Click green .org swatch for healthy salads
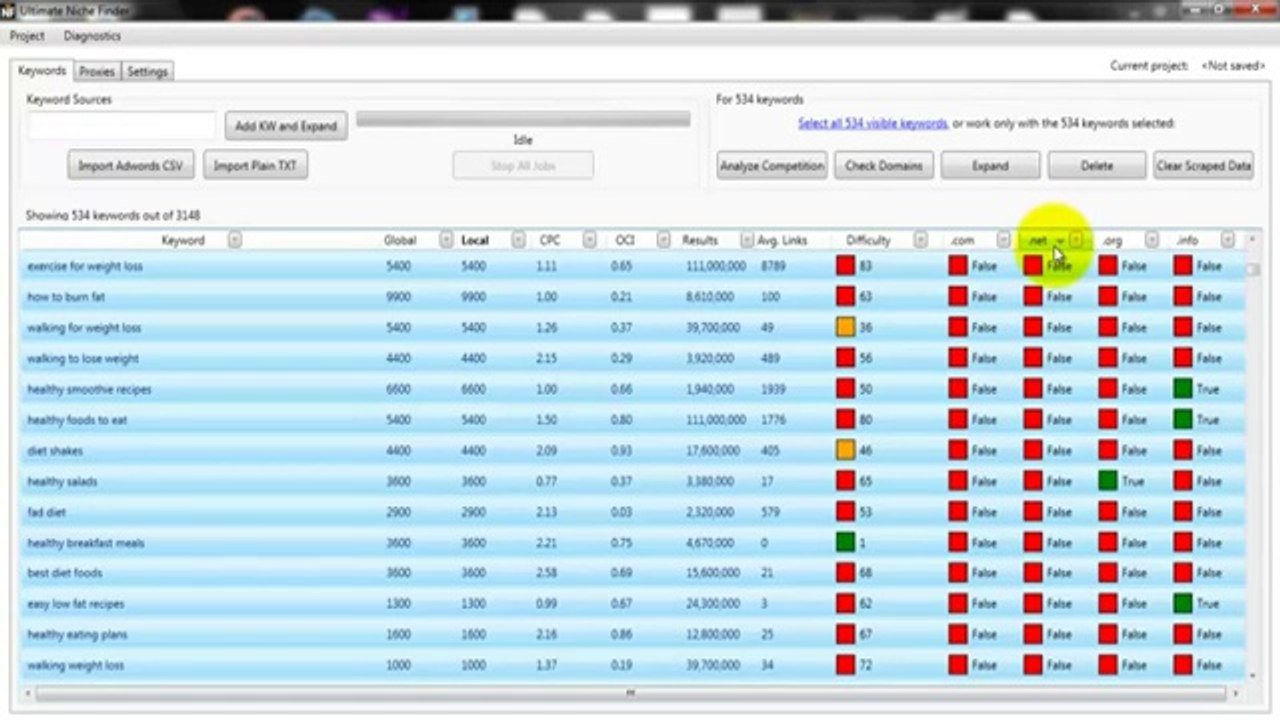This screenshot has height=720, width=1280. click(1108, 481)
